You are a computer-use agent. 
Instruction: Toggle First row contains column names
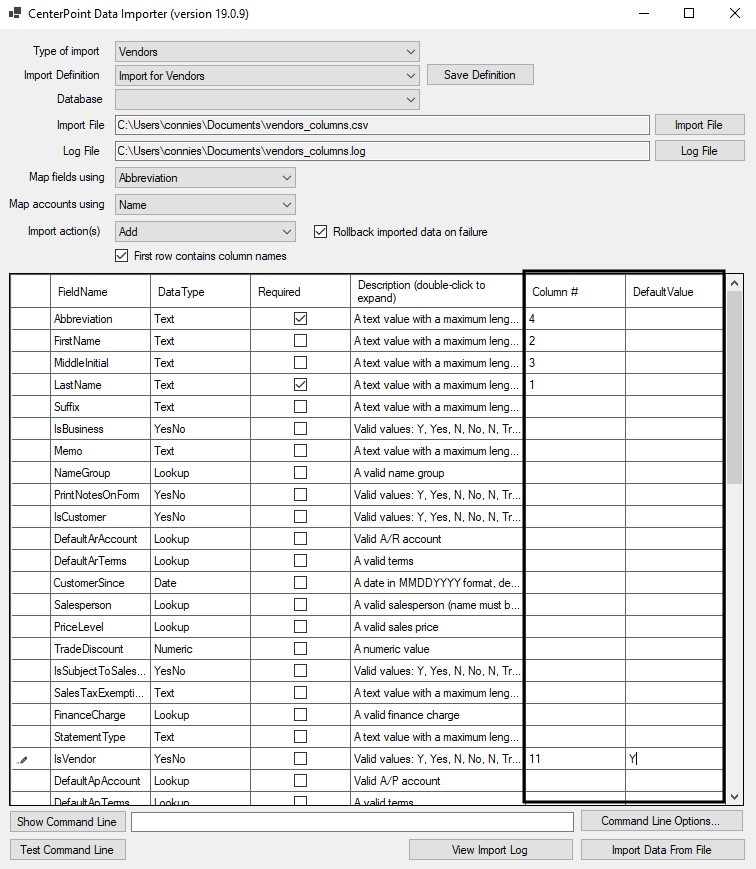point(123,256)
